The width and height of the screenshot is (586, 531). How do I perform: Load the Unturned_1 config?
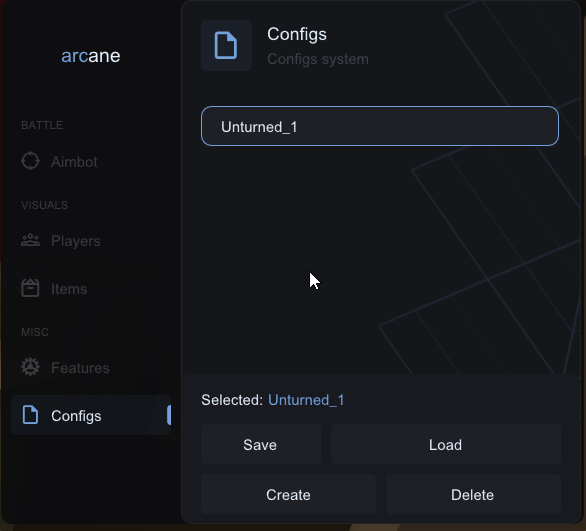pos(446,444)
